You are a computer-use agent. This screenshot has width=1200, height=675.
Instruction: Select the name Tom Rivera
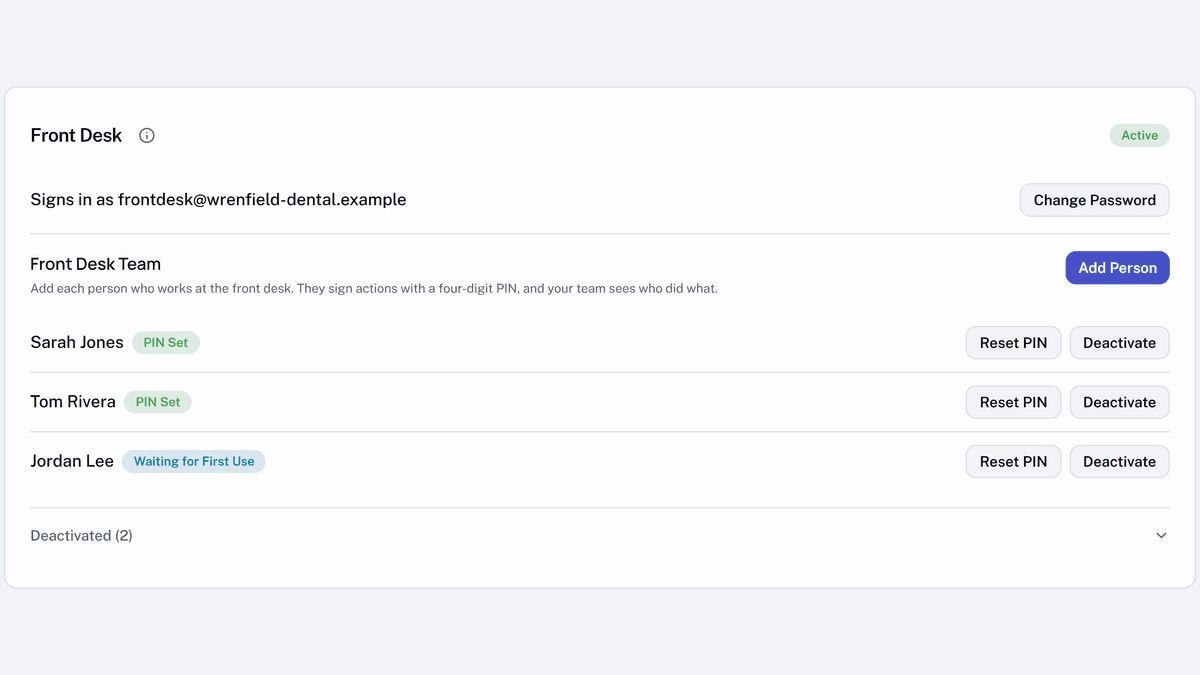pyautogui.click(x=73, y=402)
